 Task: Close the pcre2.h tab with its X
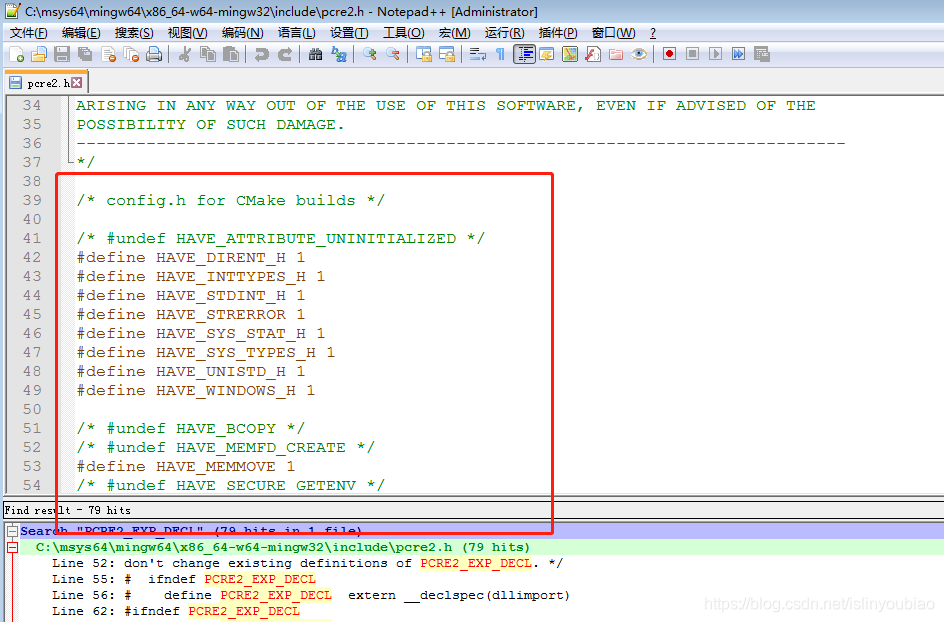(76, 82)
